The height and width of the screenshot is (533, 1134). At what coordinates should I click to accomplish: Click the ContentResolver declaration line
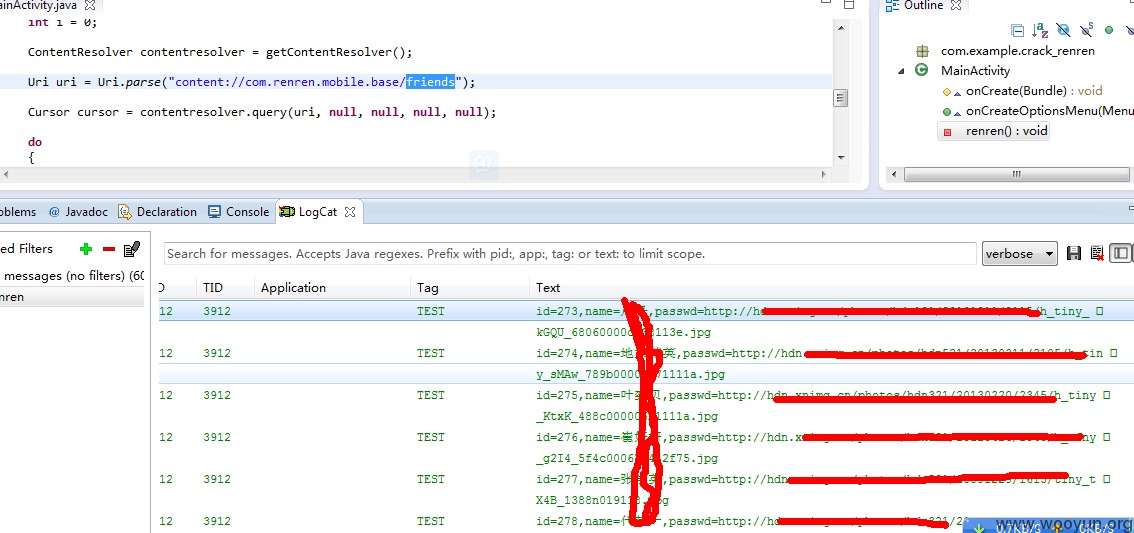pos(220,52)
